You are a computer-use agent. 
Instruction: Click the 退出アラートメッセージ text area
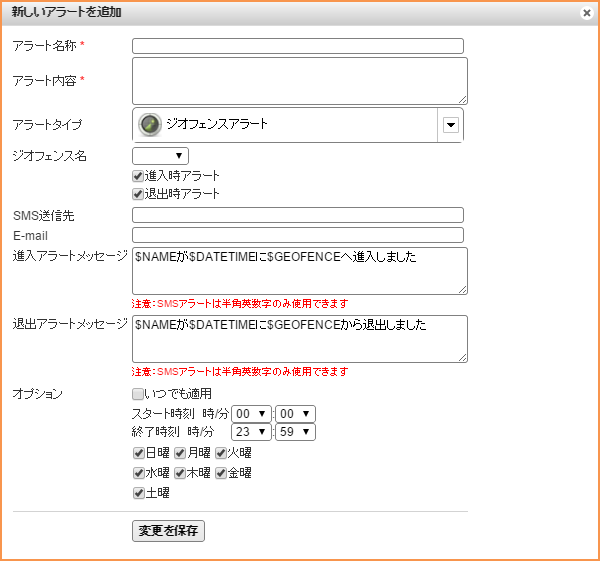(299, 339)
